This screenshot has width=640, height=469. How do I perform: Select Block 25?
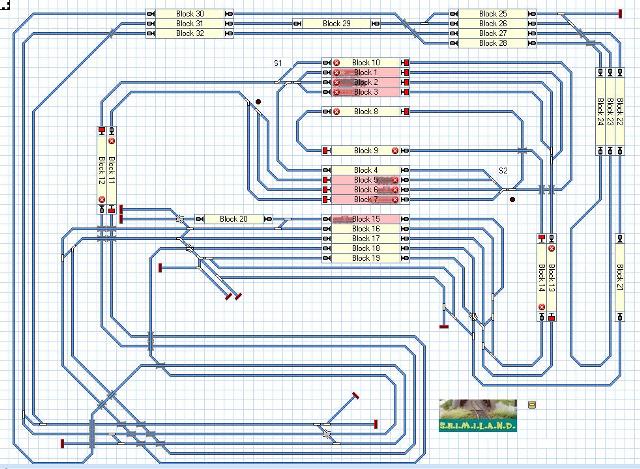(x=493, y=13)
